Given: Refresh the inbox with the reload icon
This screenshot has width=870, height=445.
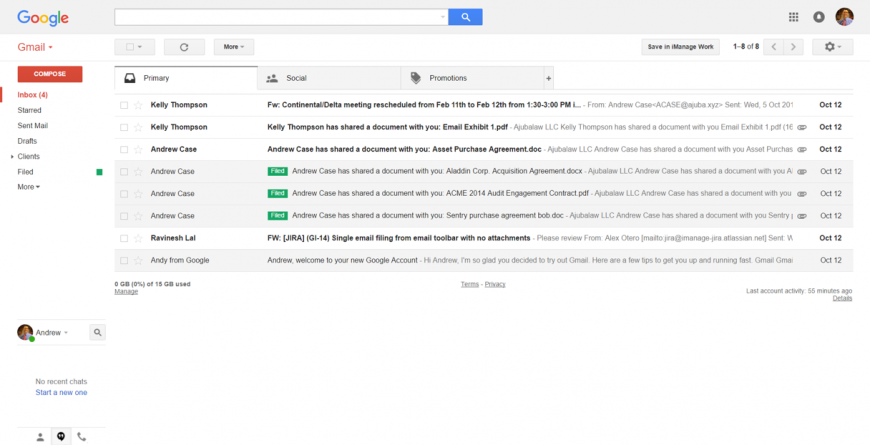Looking at the screenshot, I should tap(184, 47).
